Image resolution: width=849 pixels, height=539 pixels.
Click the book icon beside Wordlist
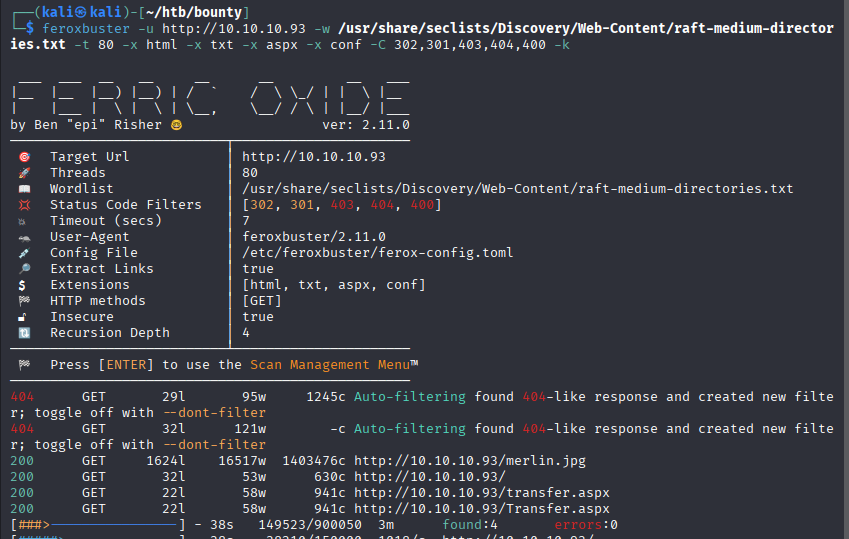point(24,189)
